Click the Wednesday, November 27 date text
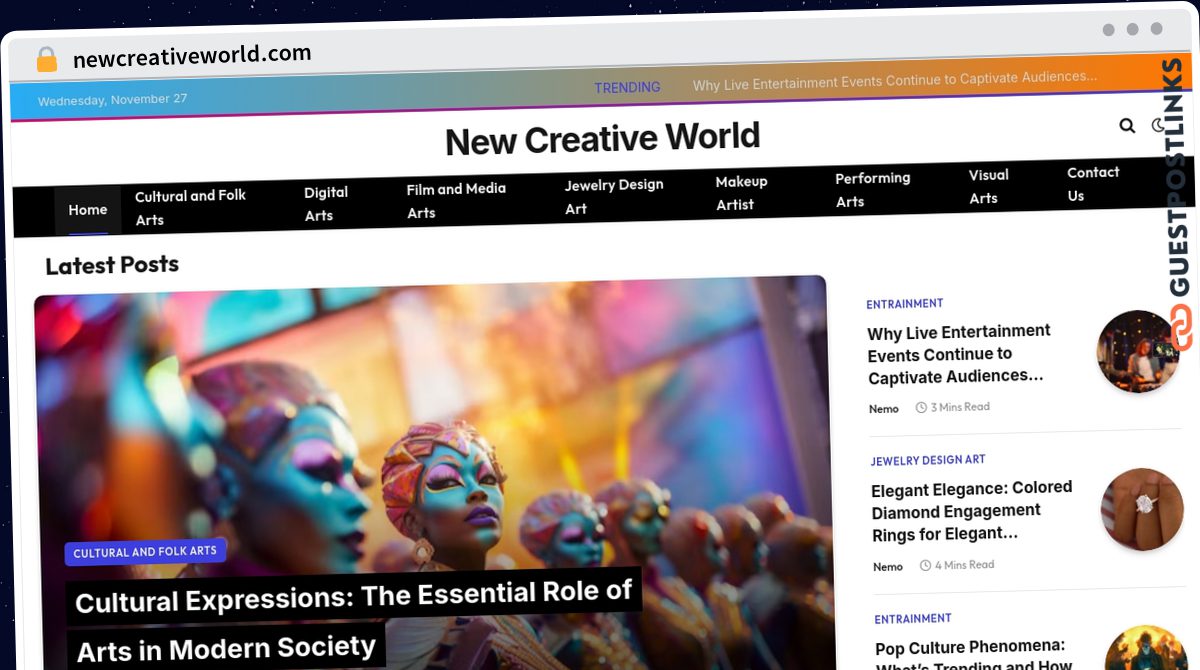1200x670 pixels. click(112, 100)
